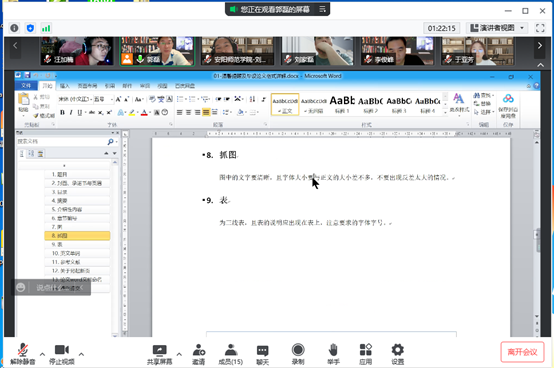Click the blue security shield icon

pyautogui.click(x=30, y=28)
